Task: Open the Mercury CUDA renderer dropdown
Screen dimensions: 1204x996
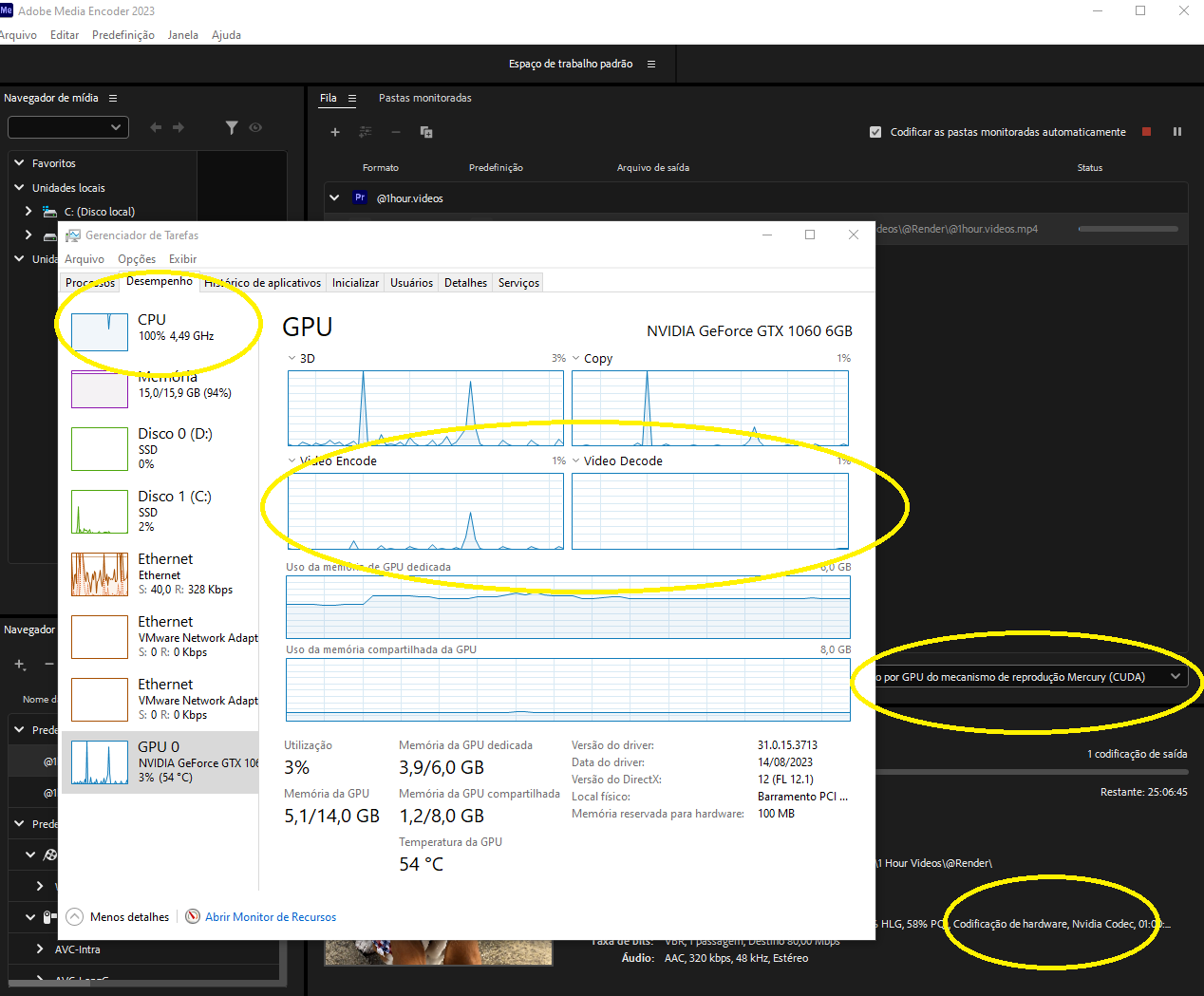Action: 1175,675
